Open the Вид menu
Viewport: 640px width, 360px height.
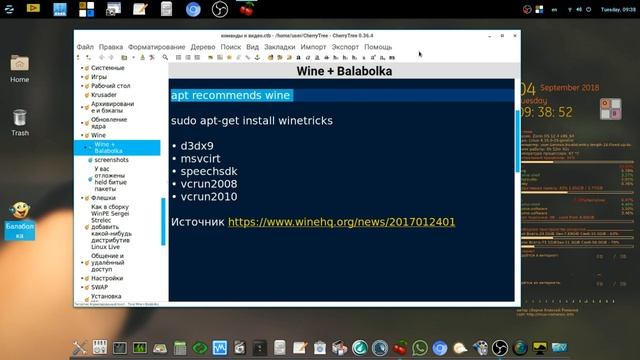(x=253, y=47)
